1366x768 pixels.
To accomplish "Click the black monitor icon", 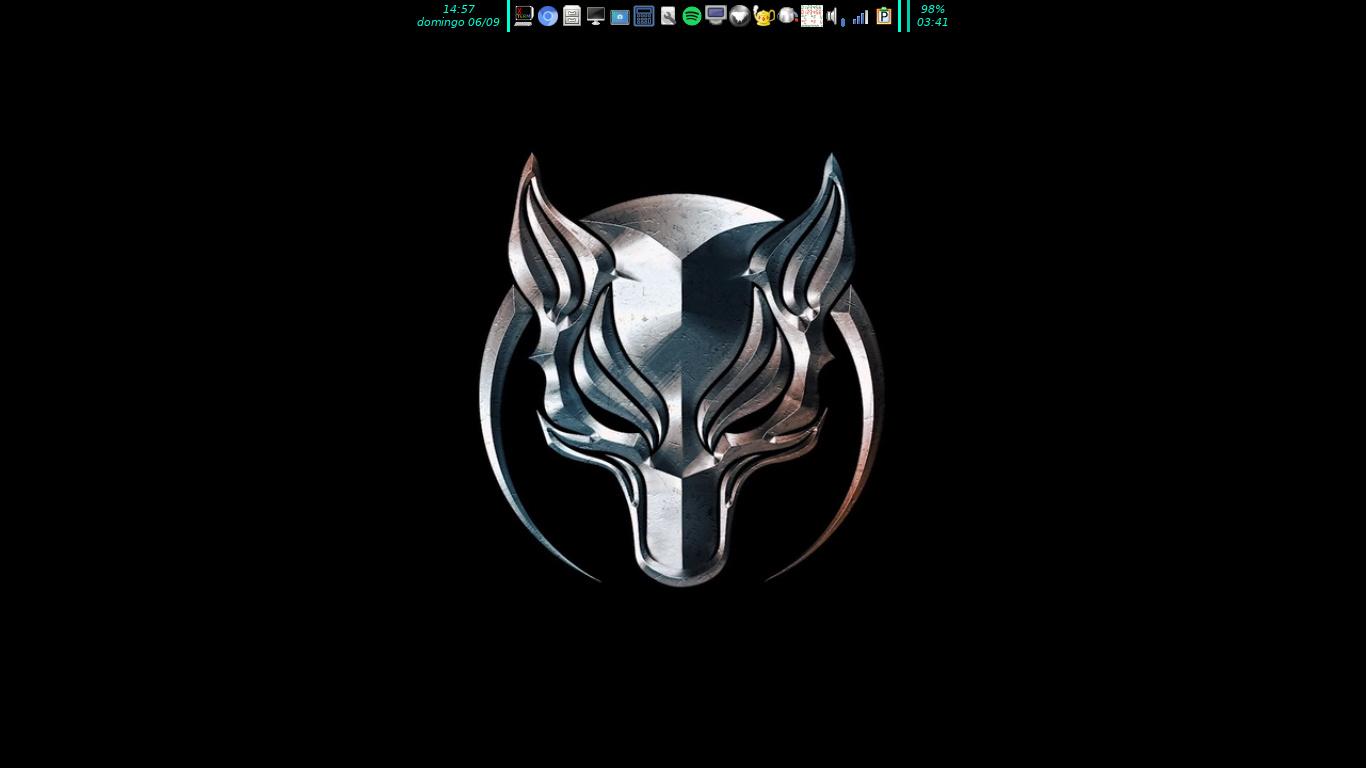I will click(x=596, y=16).
